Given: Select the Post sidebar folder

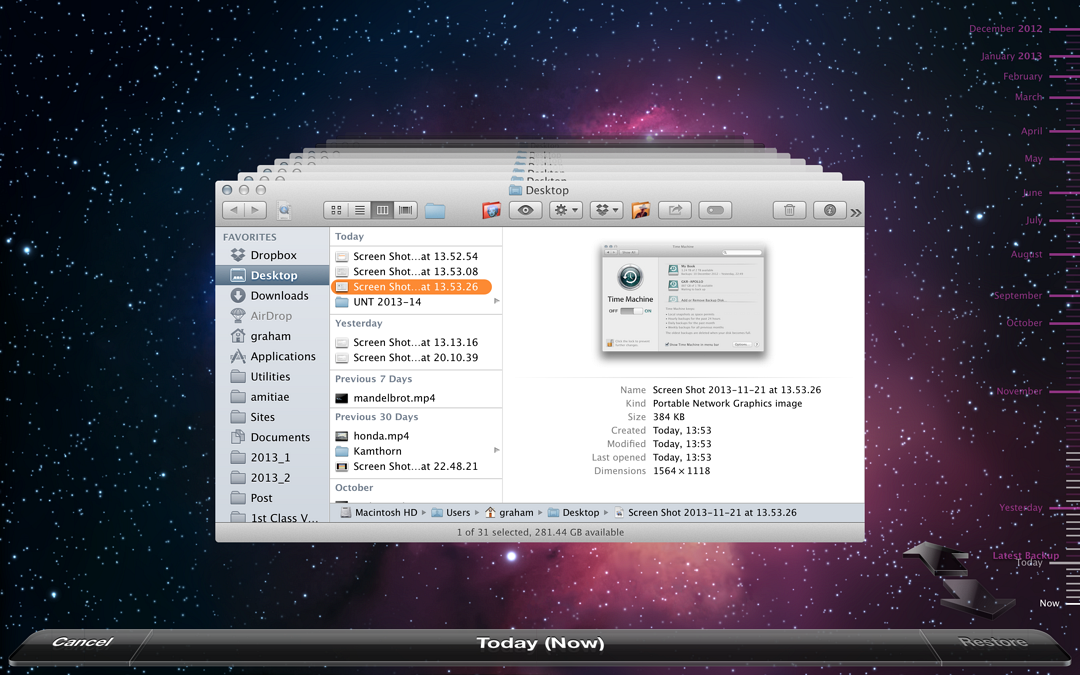Looking at the screenshot, I should 272,498.
